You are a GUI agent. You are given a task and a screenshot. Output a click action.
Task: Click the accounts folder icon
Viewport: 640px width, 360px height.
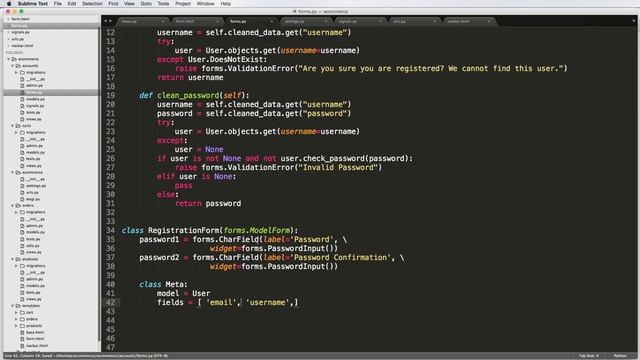click(18, 66)
